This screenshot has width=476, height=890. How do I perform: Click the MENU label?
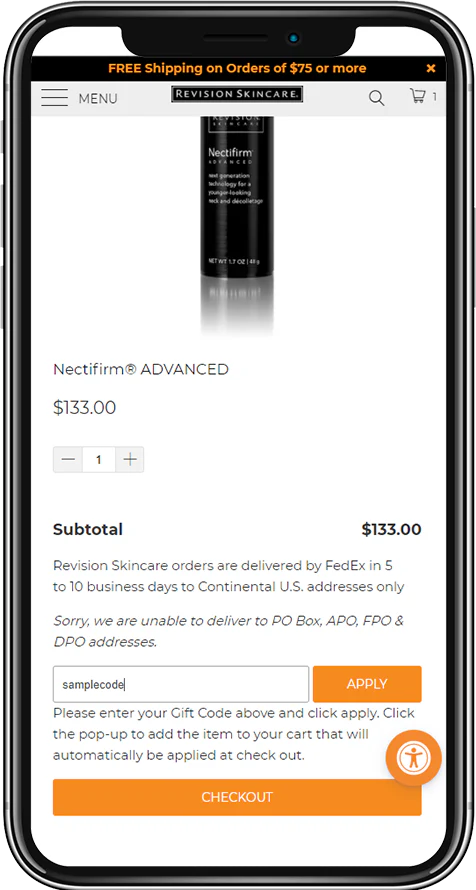98,98
